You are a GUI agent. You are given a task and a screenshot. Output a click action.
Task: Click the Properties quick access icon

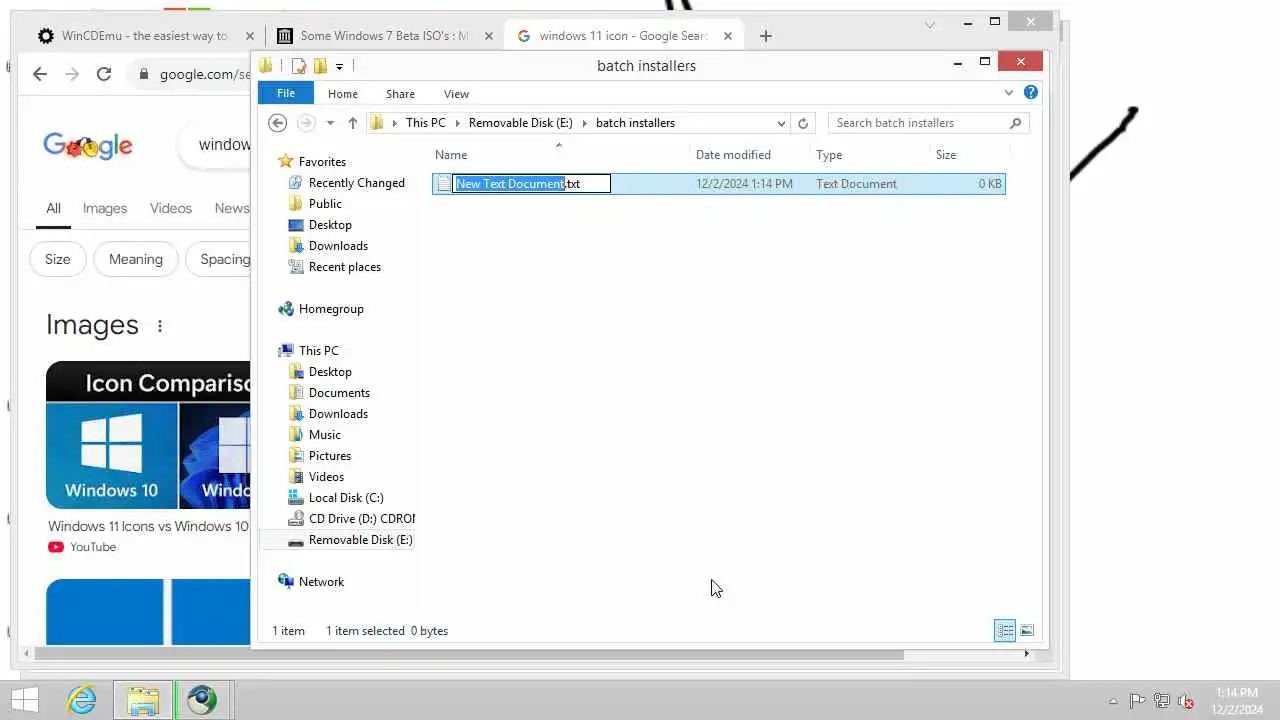[x=299, y=66]
